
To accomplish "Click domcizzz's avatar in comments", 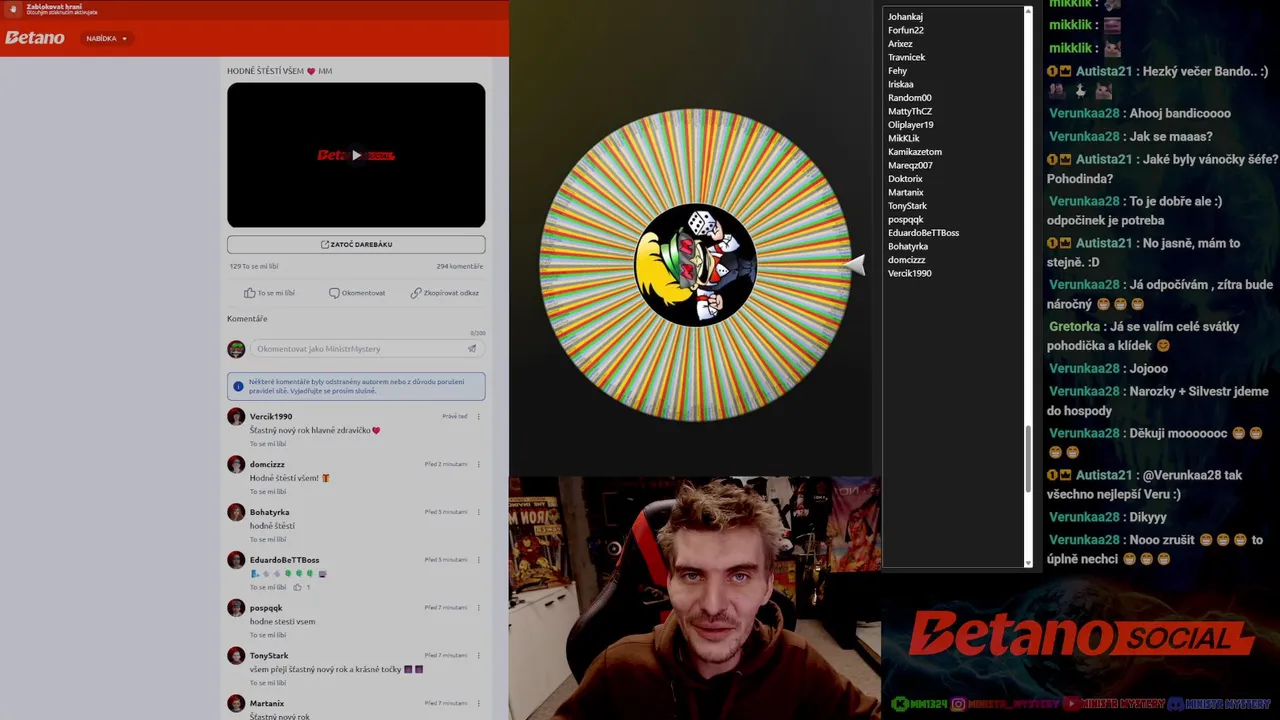I will tap(236, 464).
